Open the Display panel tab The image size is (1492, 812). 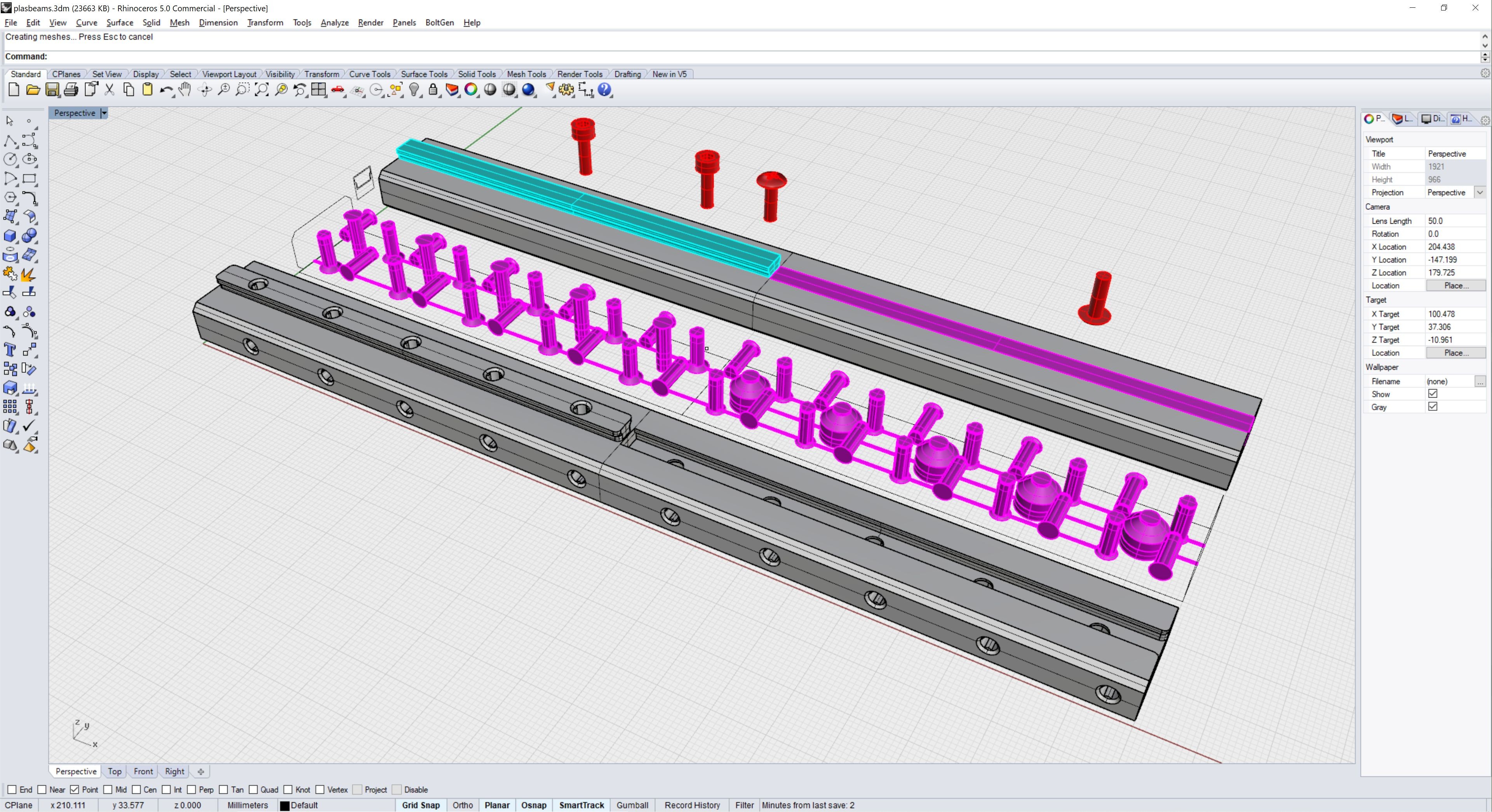click(1433, 119)
